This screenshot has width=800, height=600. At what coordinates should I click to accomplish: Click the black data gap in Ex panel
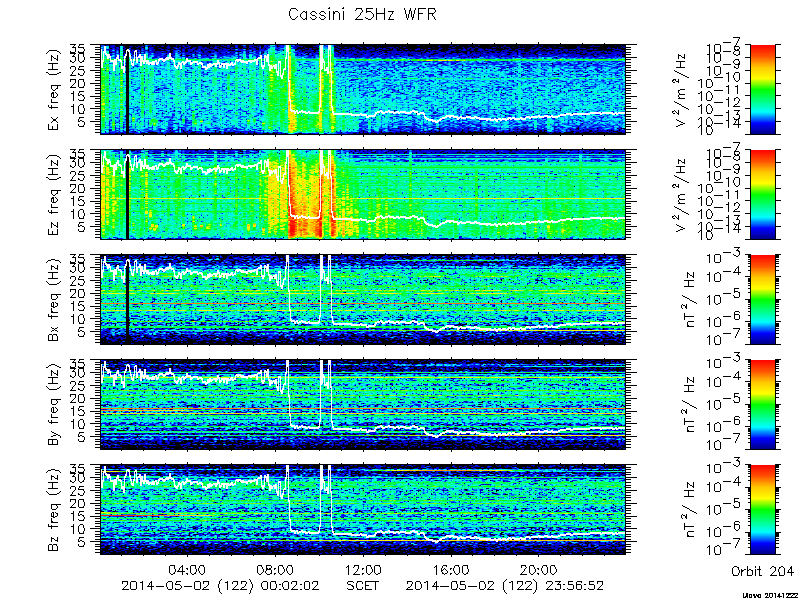pyautogui.click(x=127, y=97)
